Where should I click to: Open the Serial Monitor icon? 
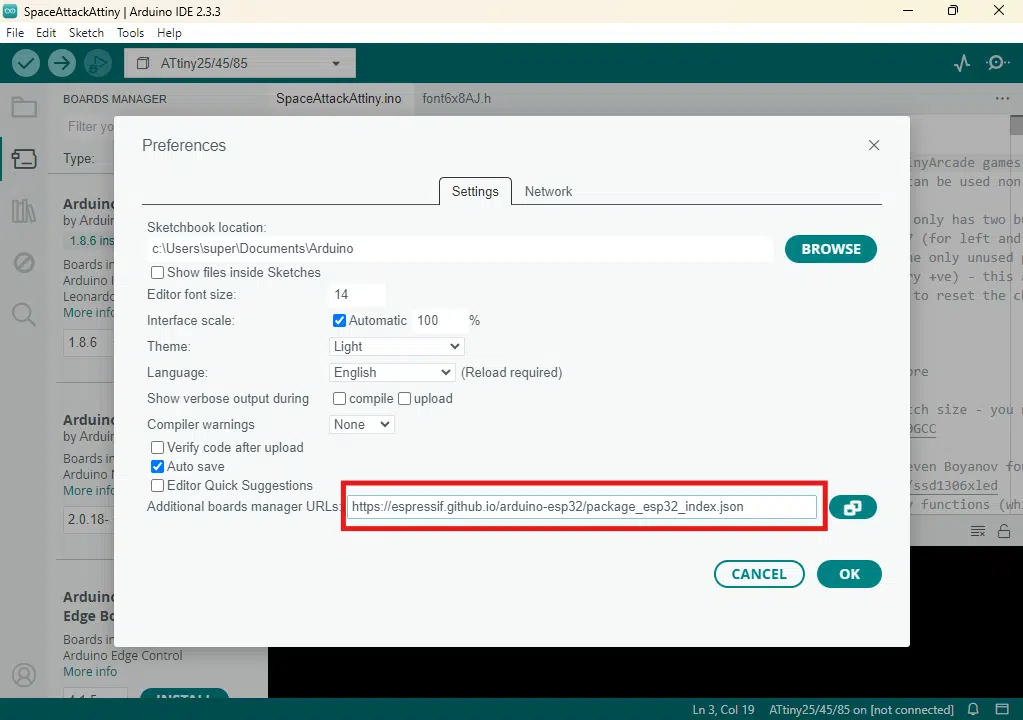point(997,63)
